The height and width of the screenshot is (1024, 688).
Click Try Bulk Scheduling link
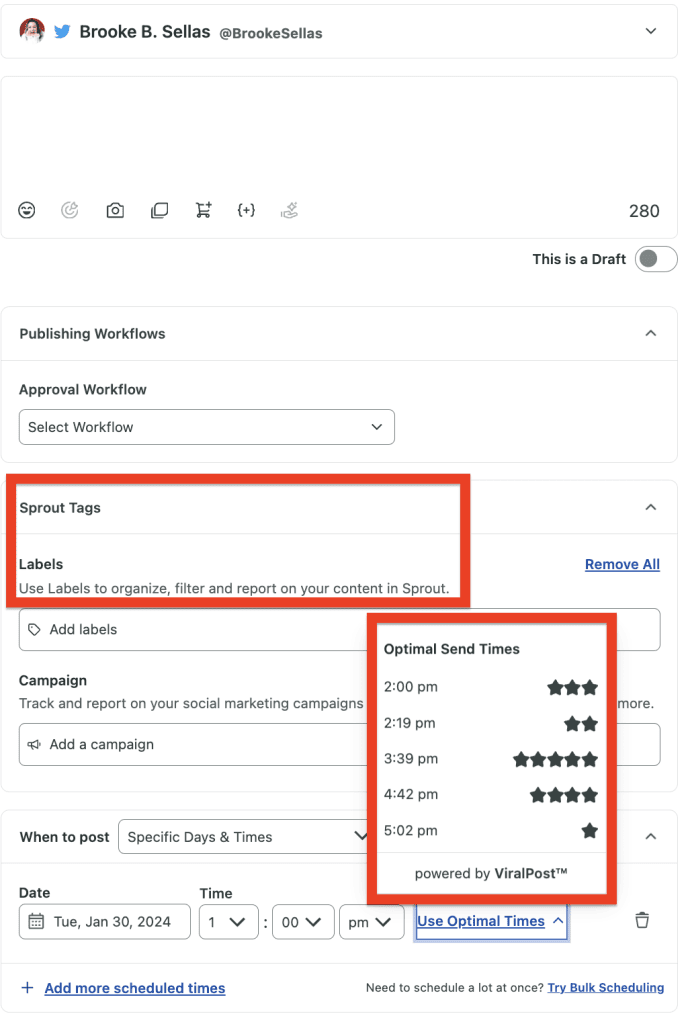tap(606, 987)
